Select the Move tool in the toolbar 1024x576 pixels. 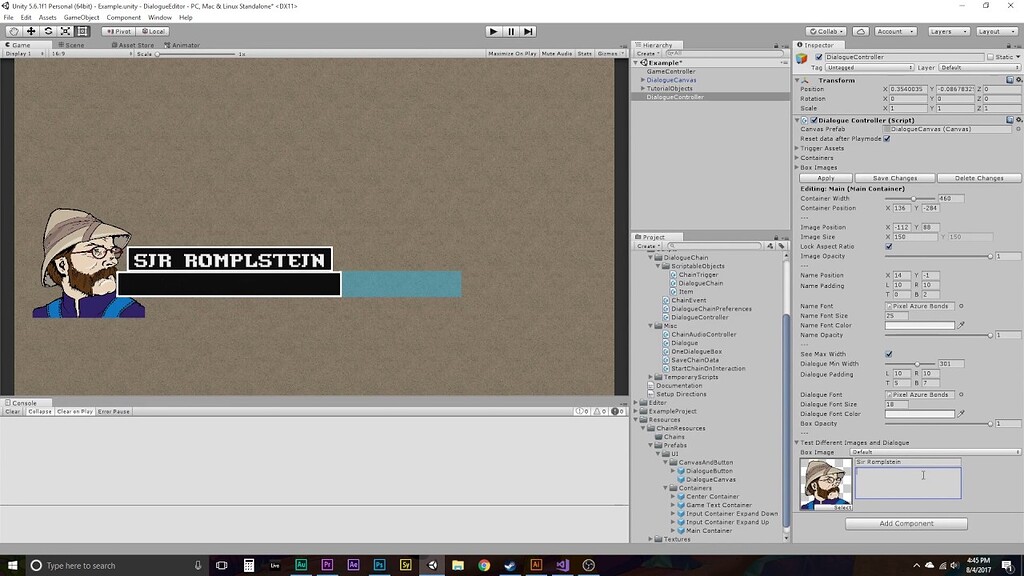pyautogui.click(x=30, y=31)
